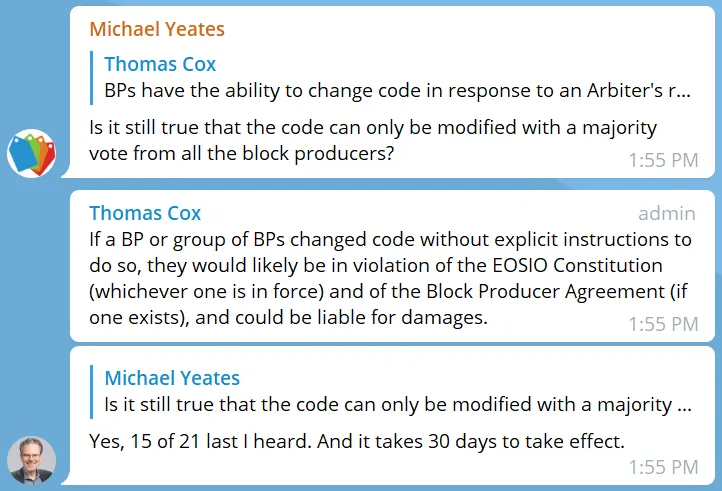This screenshot has height=491, width=722.
Task: Open the 1:55 PM timestamp on the EOSIO Constitution message
Action: [663, 324]
